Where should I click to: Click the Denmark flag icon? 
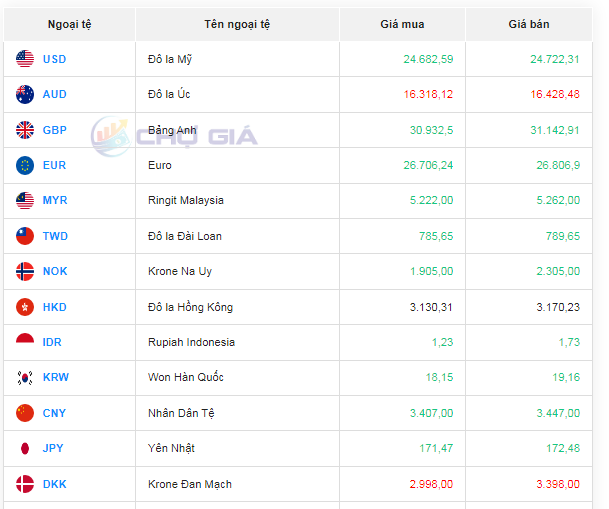[25, 484]
